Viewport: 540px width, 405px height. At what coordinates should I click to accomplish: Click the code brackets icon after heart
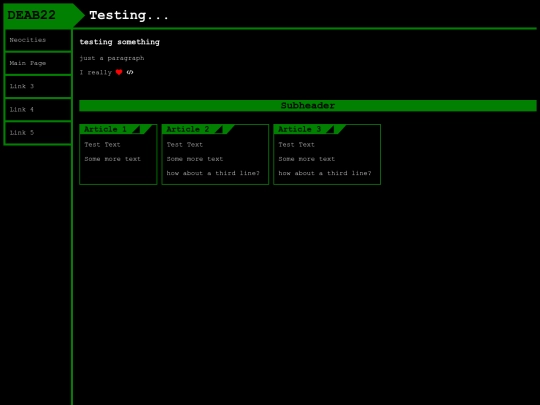(x=130, y=72)
